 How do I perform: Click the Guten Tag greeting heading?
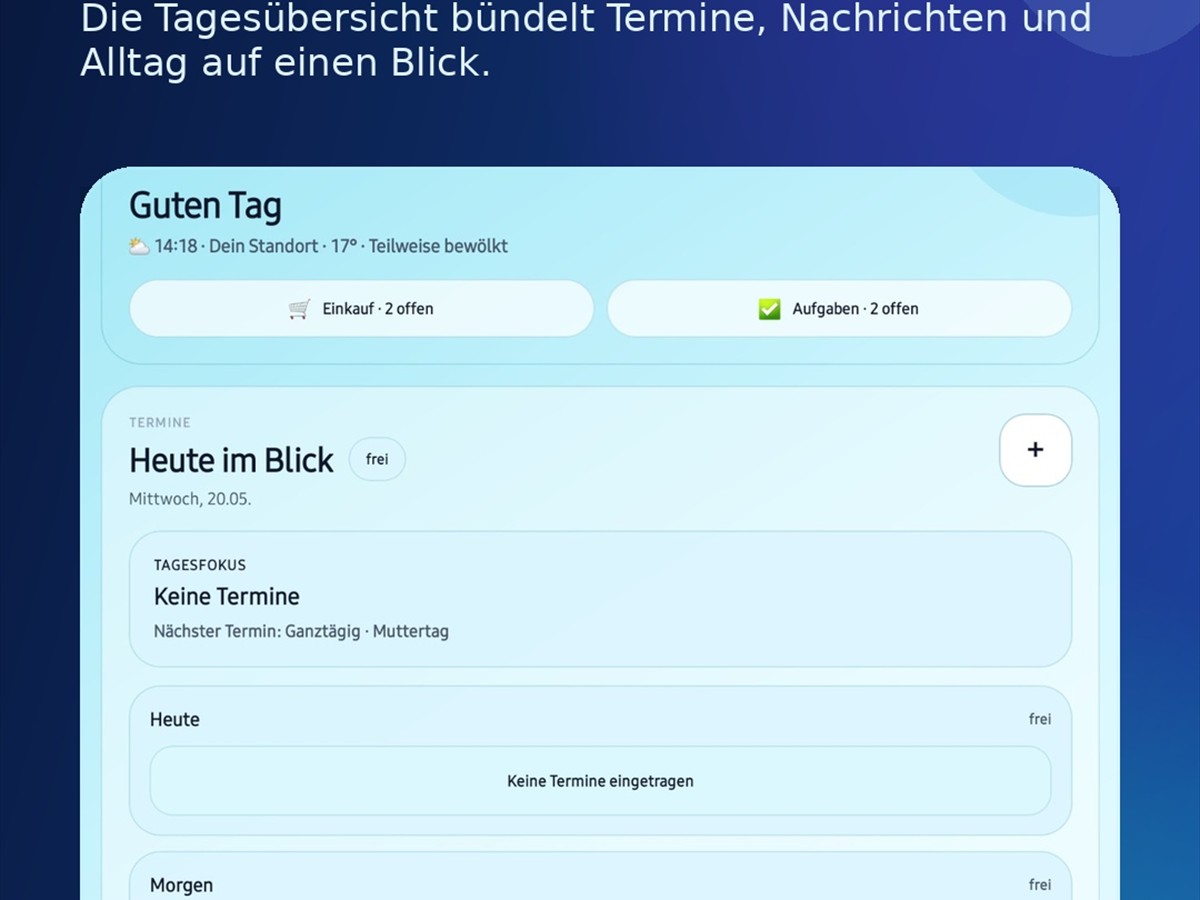pyautogui.click(x=205, y=206)
